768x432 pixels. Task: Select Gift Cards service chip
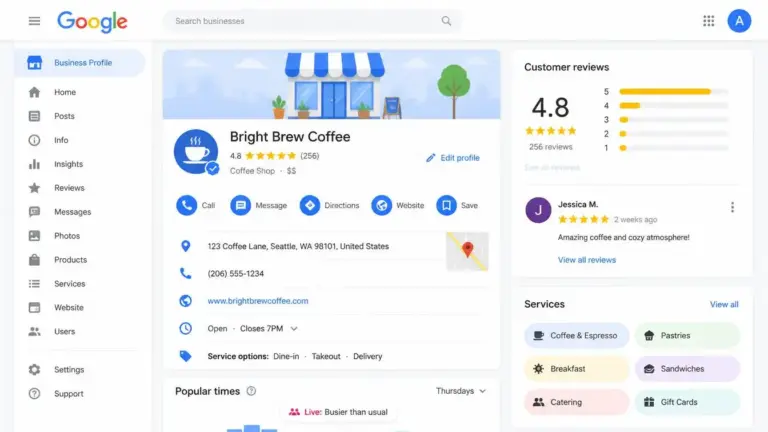pyautogui.click(x=687, y=402)
